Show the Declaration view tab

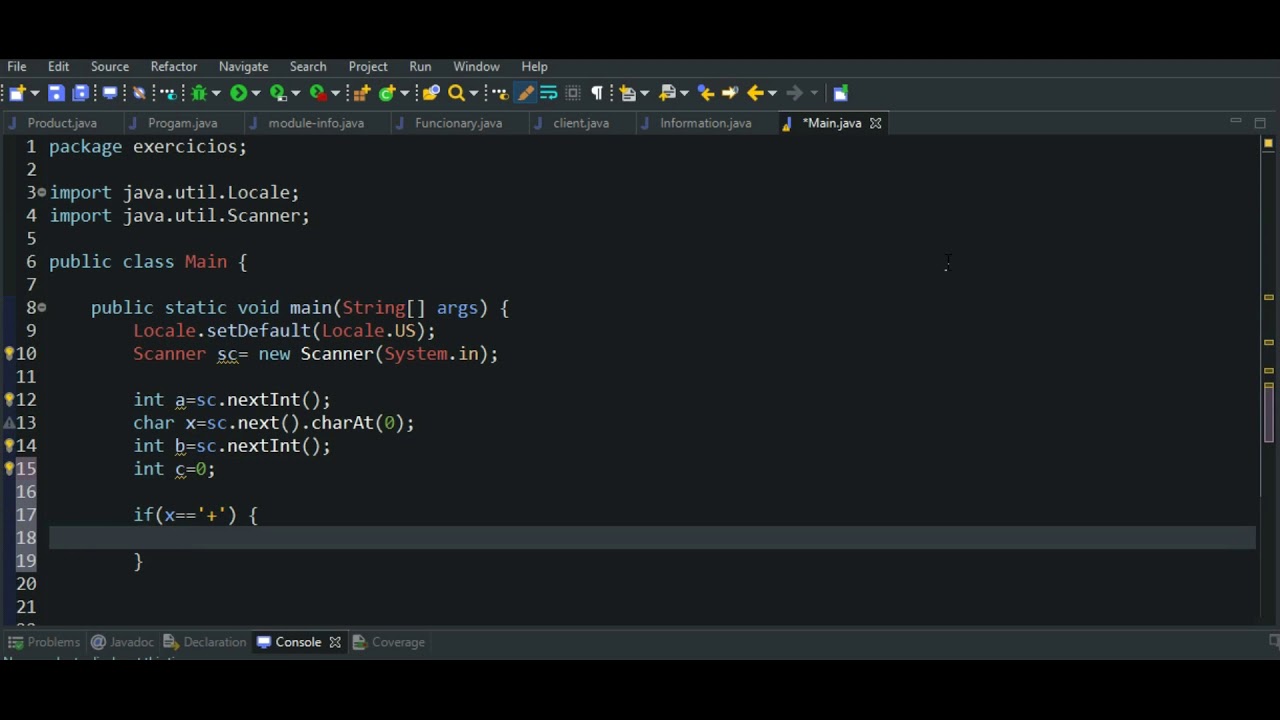click(205, 642)
